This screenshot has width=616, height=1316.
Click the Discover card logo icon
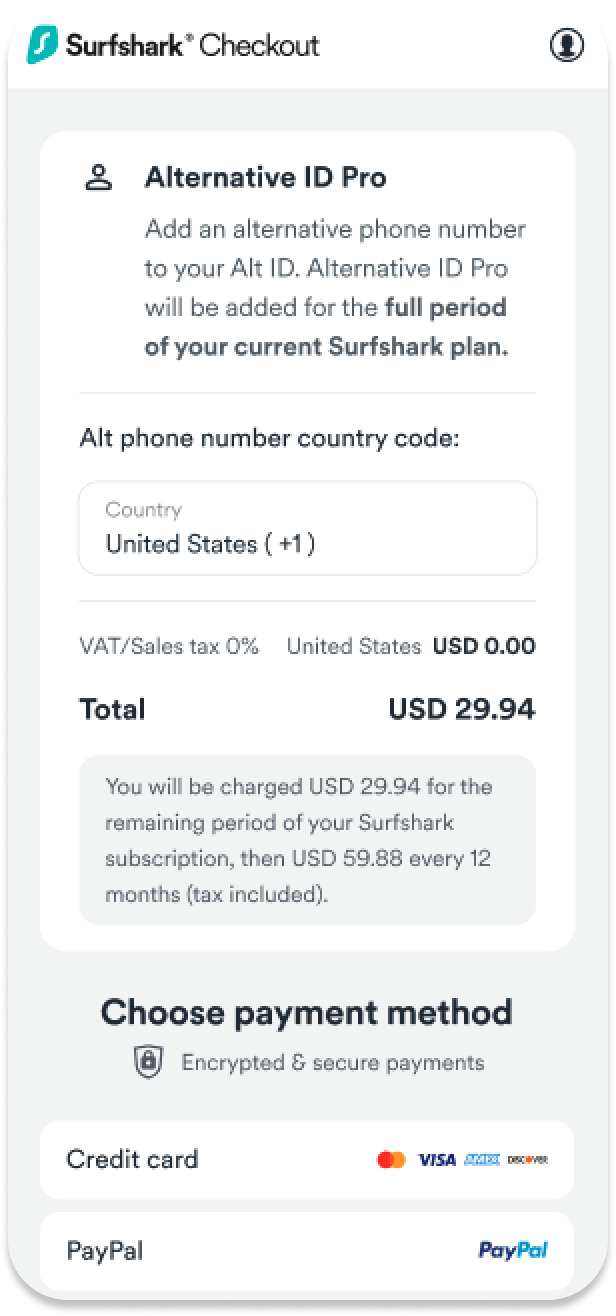[x=527, y=1160]
